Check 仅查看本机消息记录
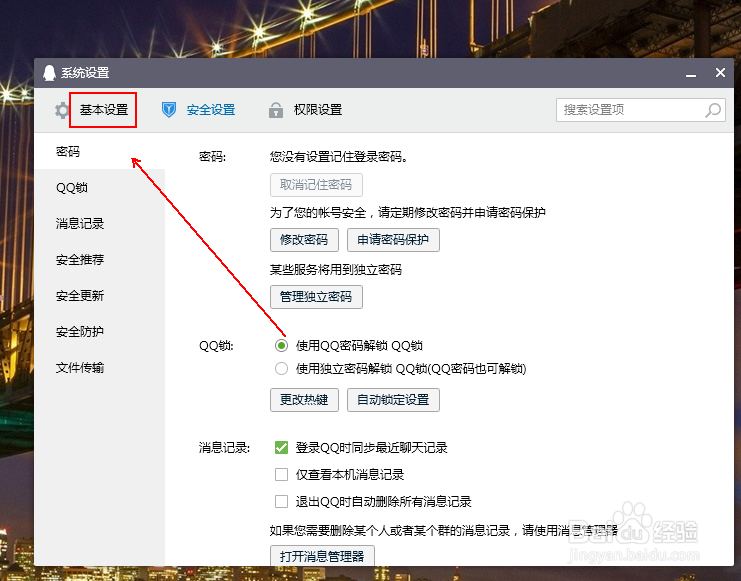The width and height of the screenshot is (741, 581). (281, 474)
